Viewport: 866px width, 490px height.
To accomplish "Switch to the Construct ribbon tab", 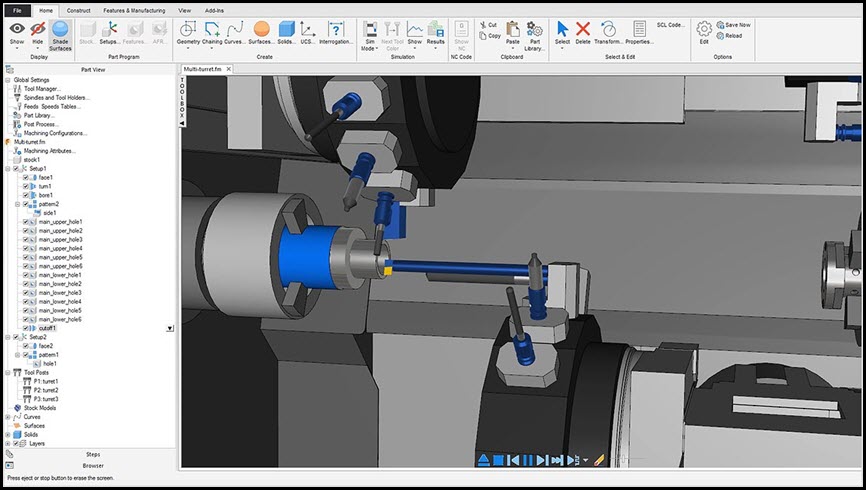I will coord(78,10).
